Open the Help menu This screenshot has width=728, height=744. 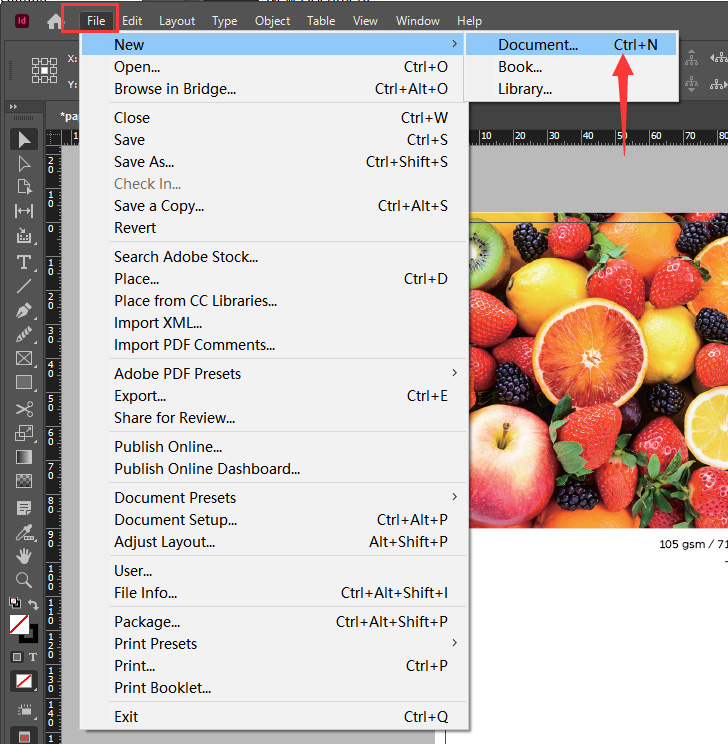(x=469, y=21)
